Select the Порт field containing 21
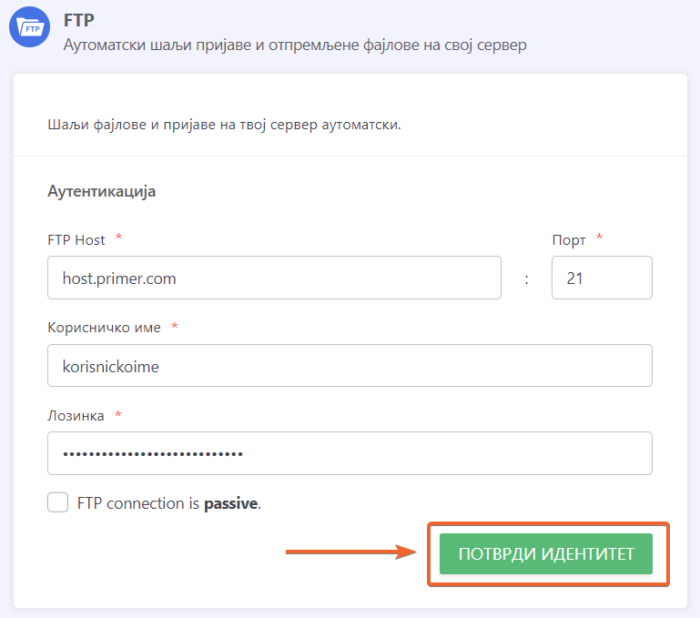This screenshot has width=700, height=618. pos(601,278)
